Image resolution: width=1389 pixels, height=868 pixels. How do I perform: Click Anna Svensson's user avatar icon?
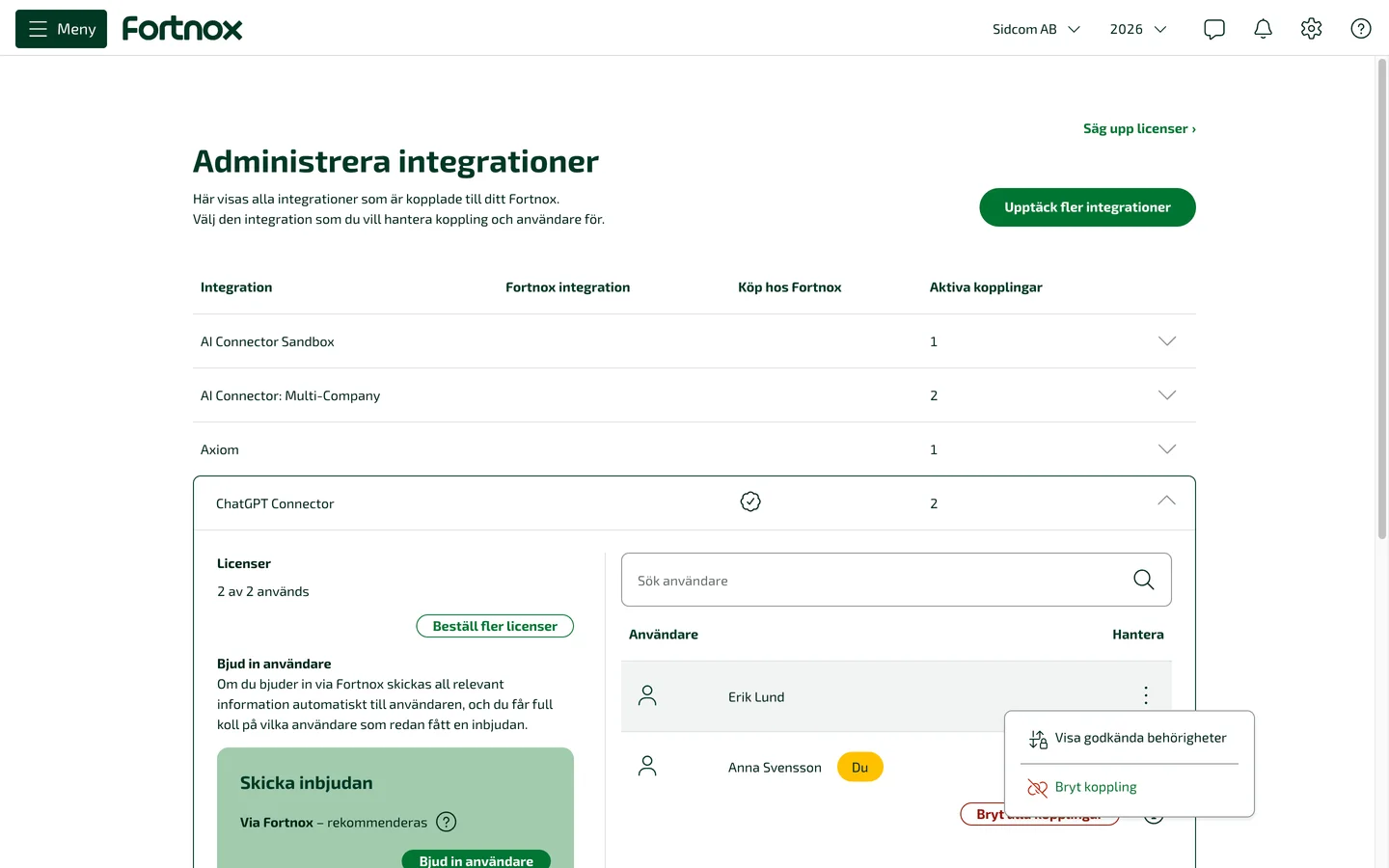coord(647,766)
